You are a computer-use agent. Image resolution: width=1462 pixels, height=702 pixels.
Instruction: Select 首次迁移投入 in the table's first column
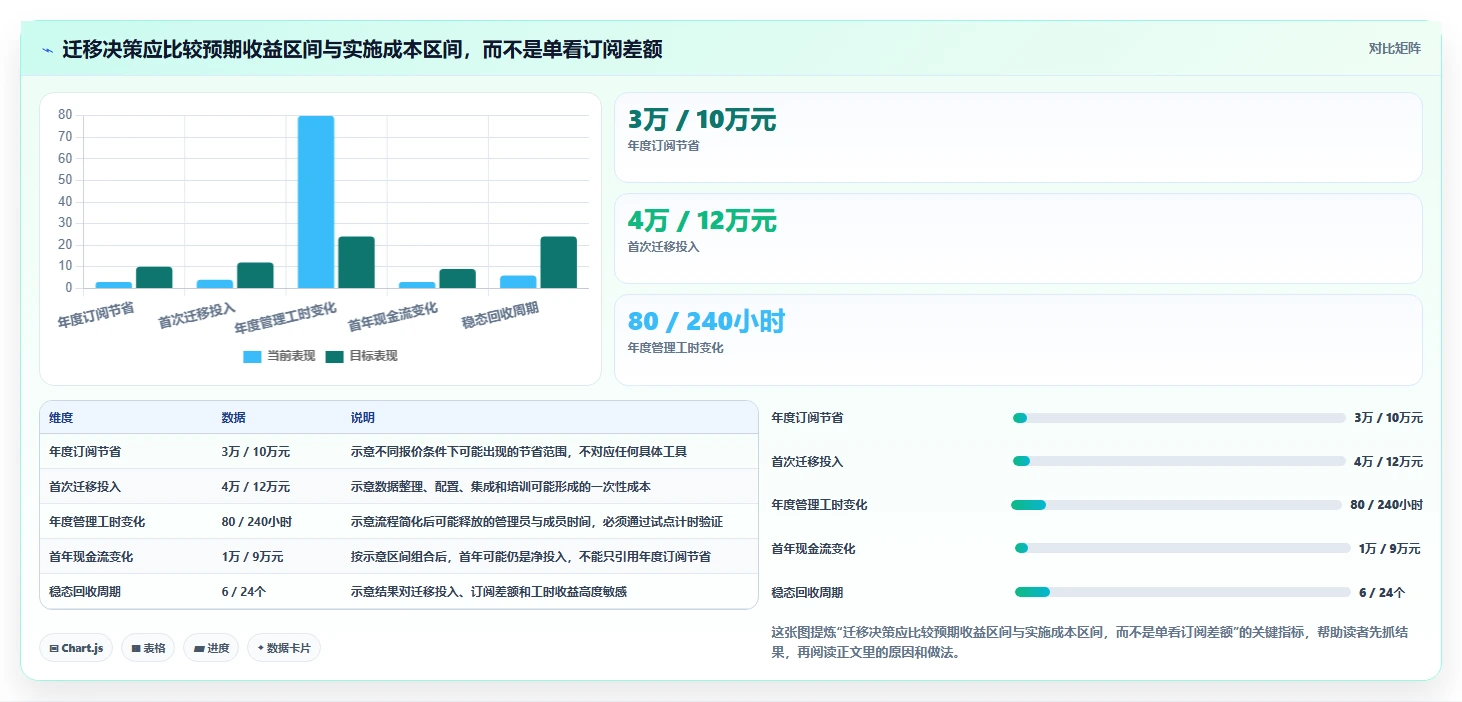coord(85,487)
